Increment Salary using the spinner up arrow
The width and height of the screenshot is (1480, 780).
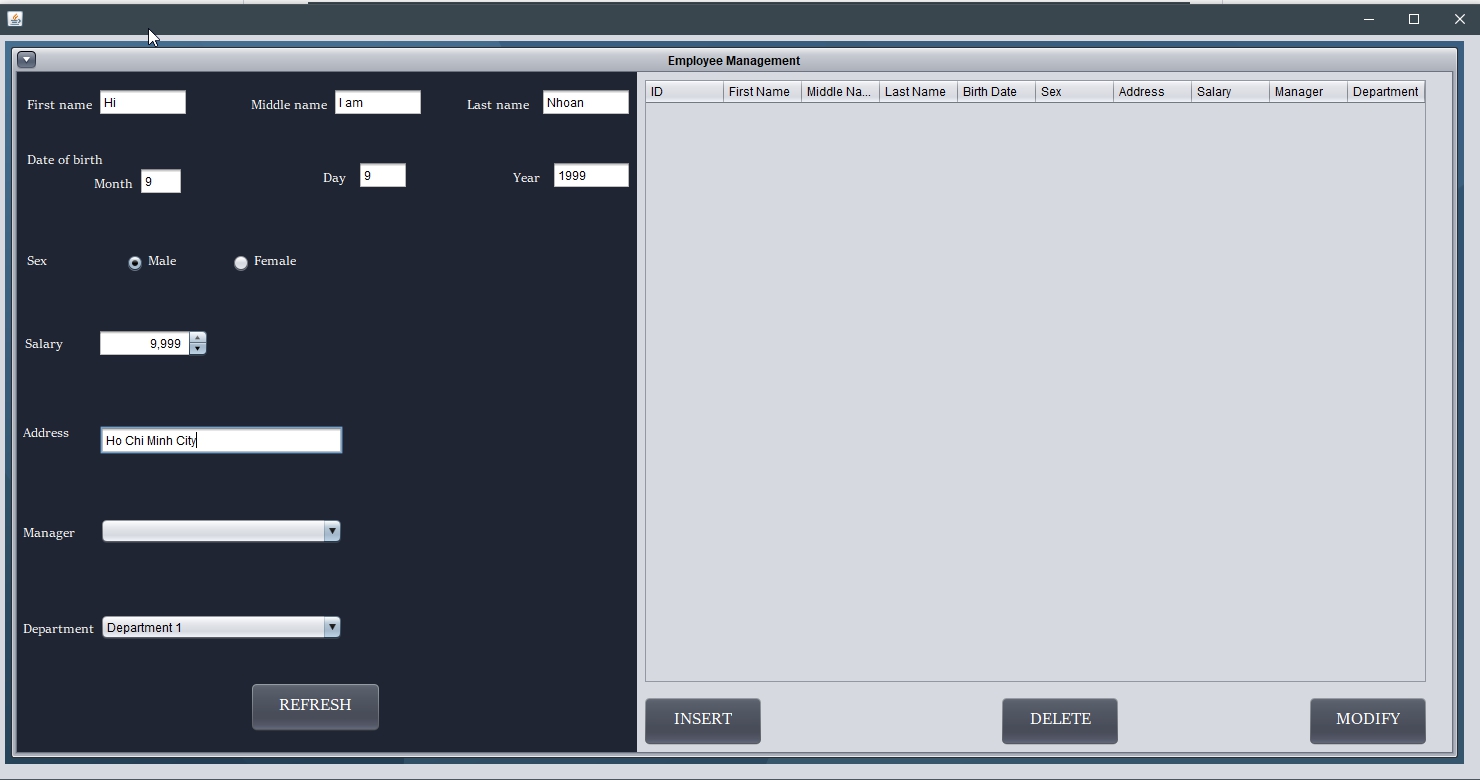(x=197, y=338)
